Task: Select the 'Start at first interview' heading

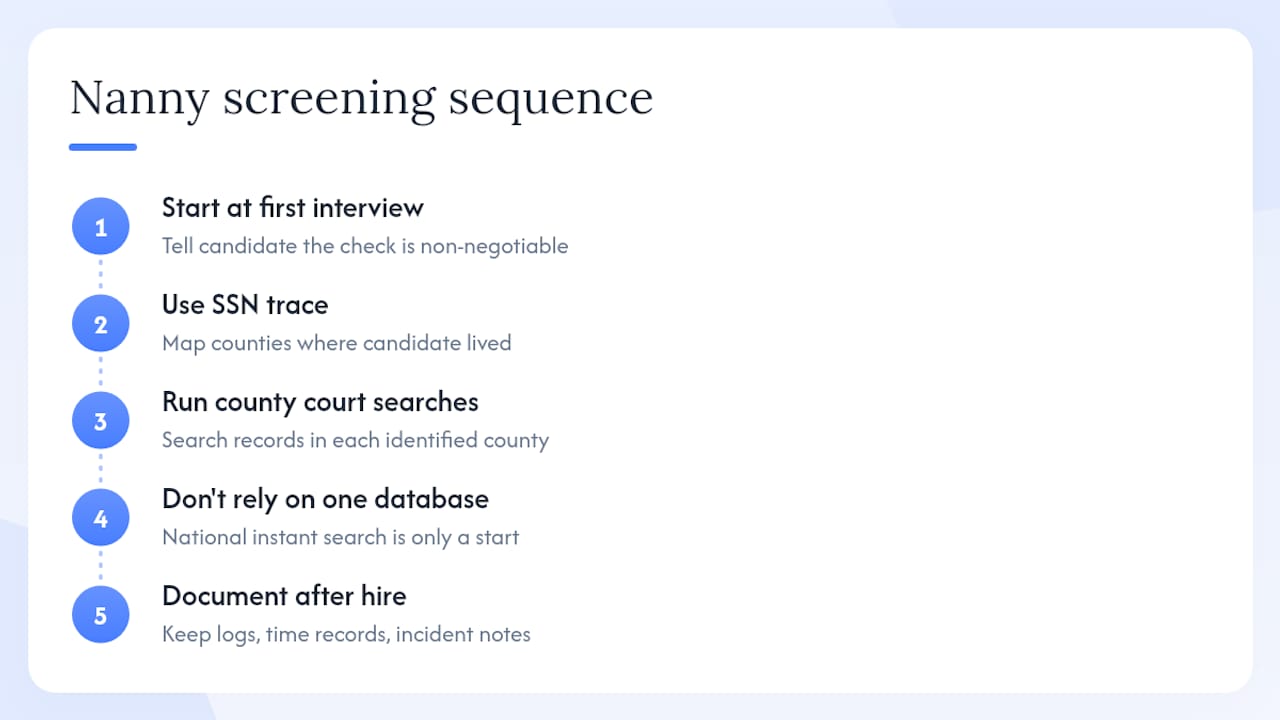Action: [293, 207]
